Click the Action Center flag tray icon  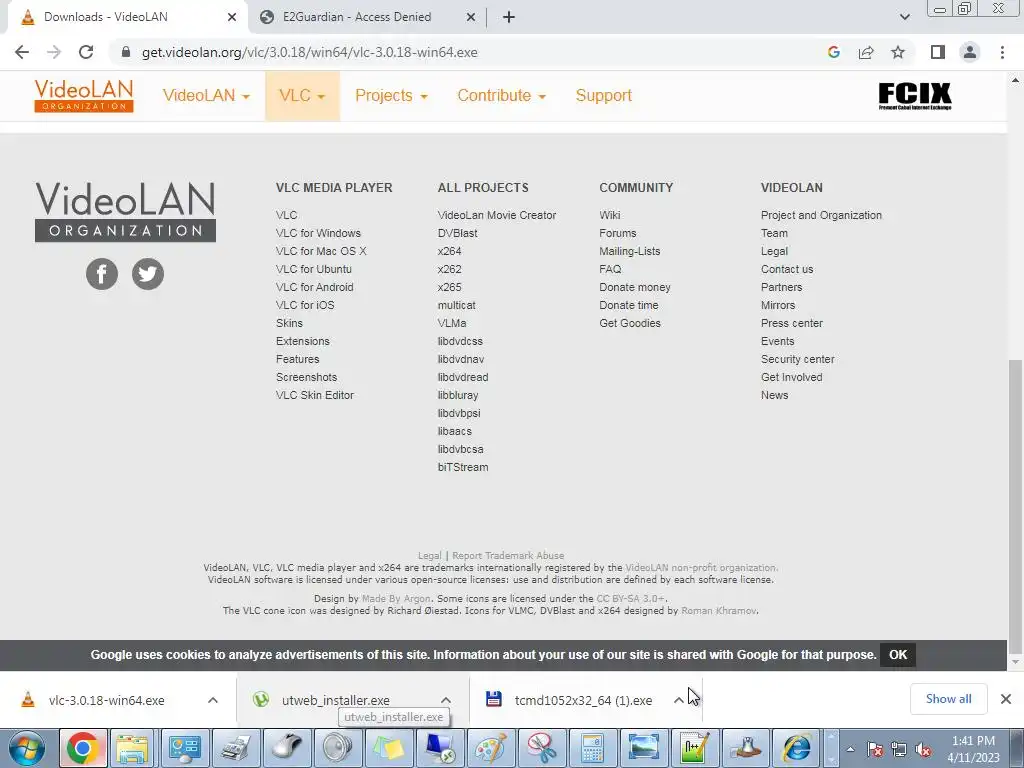coord(875,749)
